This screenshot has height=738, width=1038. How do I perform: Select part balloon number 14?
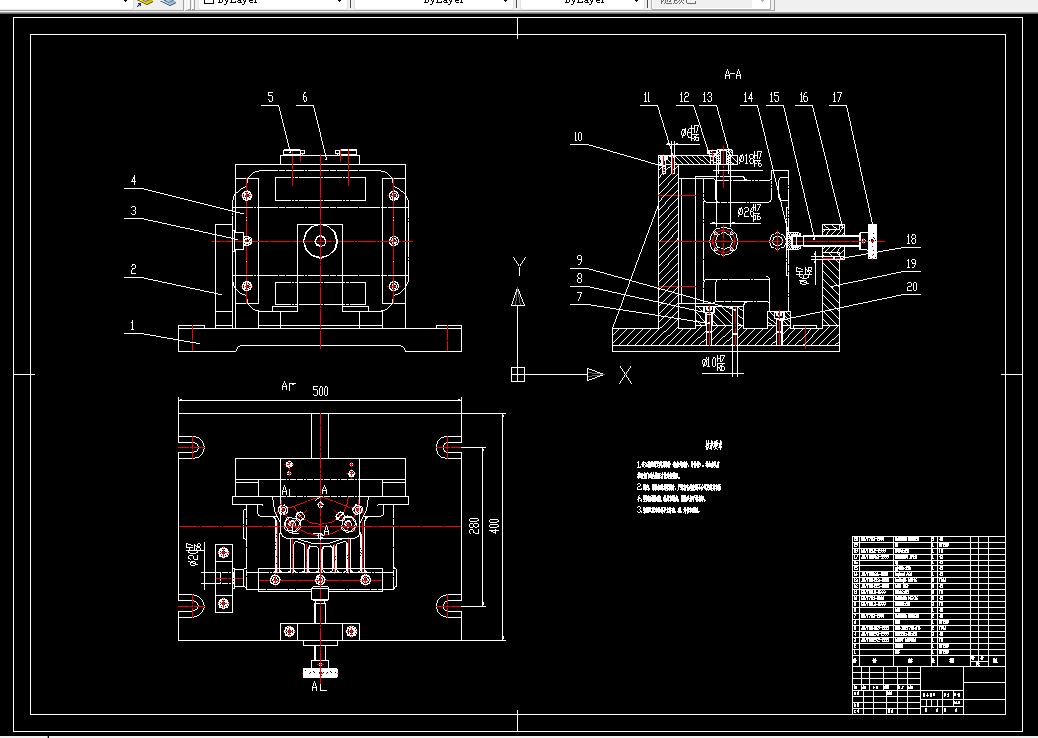click(x=748, y=97)
